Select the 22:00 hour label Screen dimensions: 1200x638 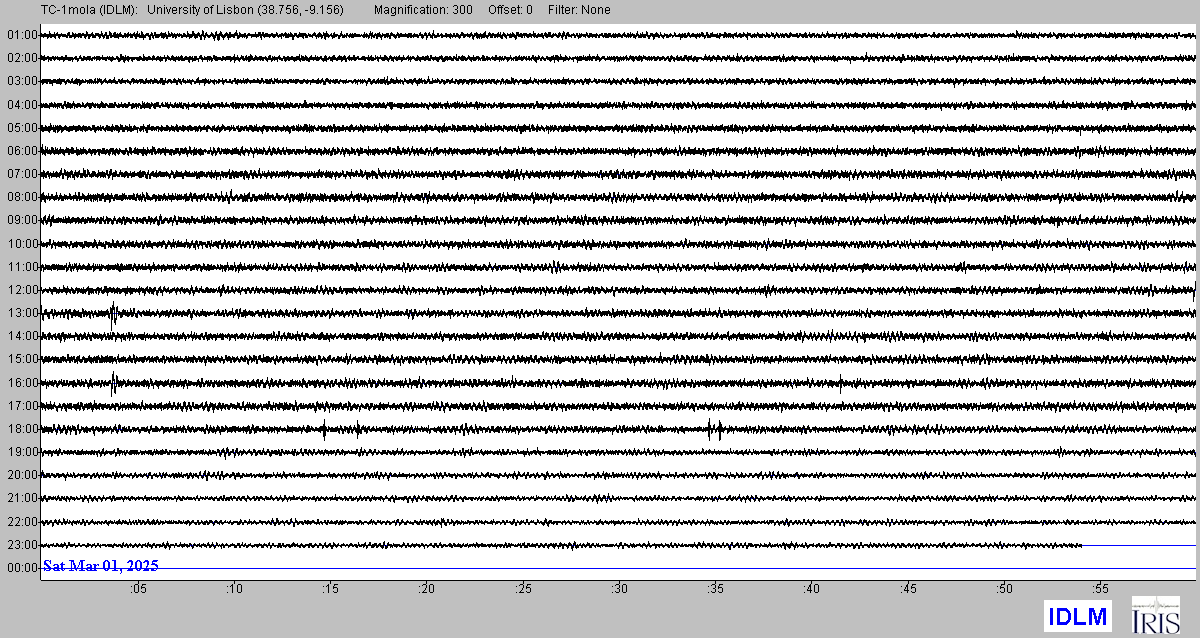click(22, 522)
